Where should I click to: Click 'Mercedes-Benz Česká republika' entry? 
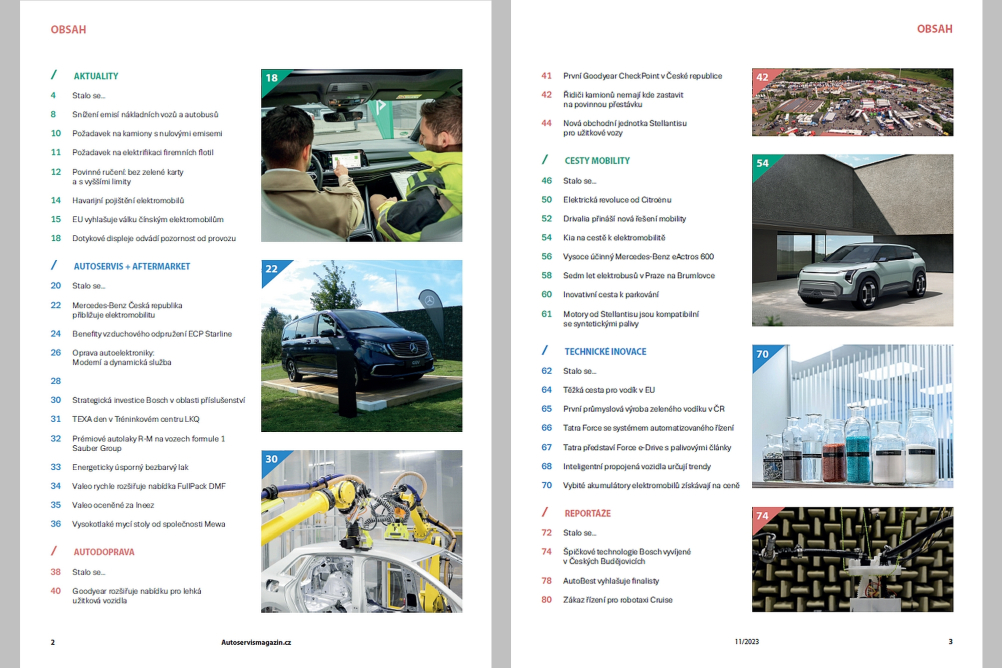click(127, 310)
